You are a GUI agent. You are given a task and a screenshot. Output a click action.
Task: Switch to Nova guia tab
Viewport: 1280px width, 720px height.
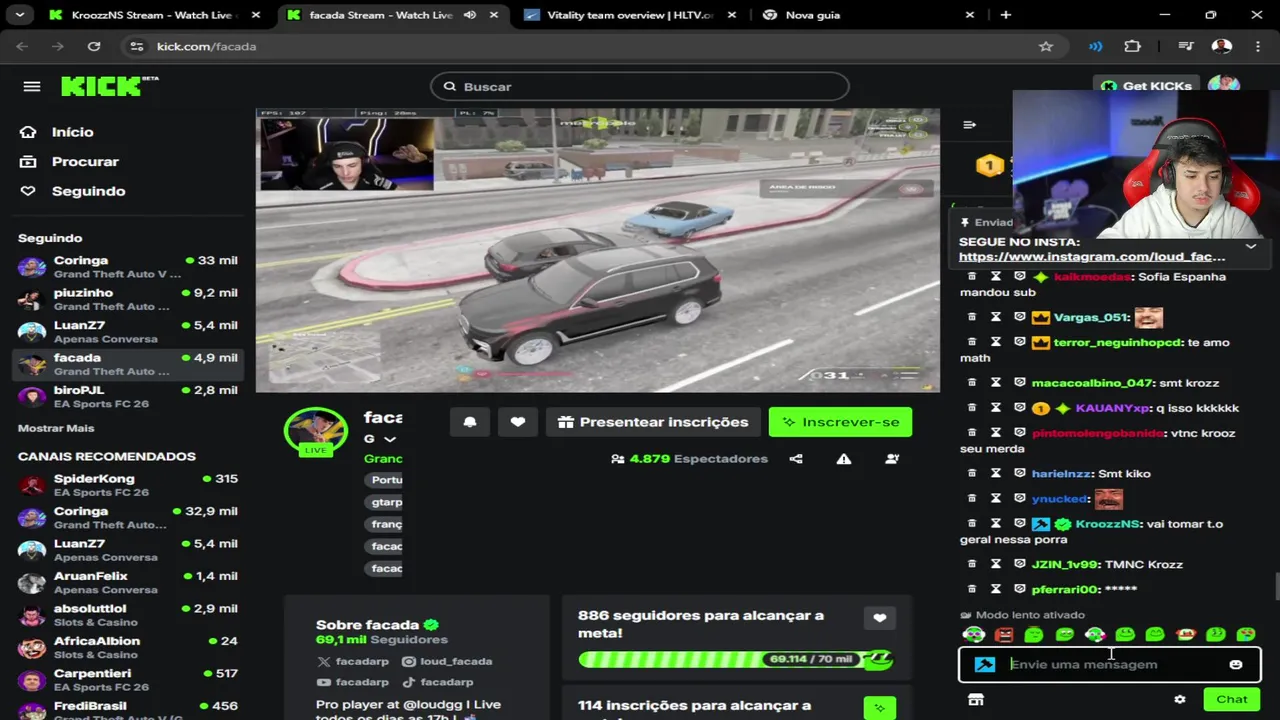[868, 15]
